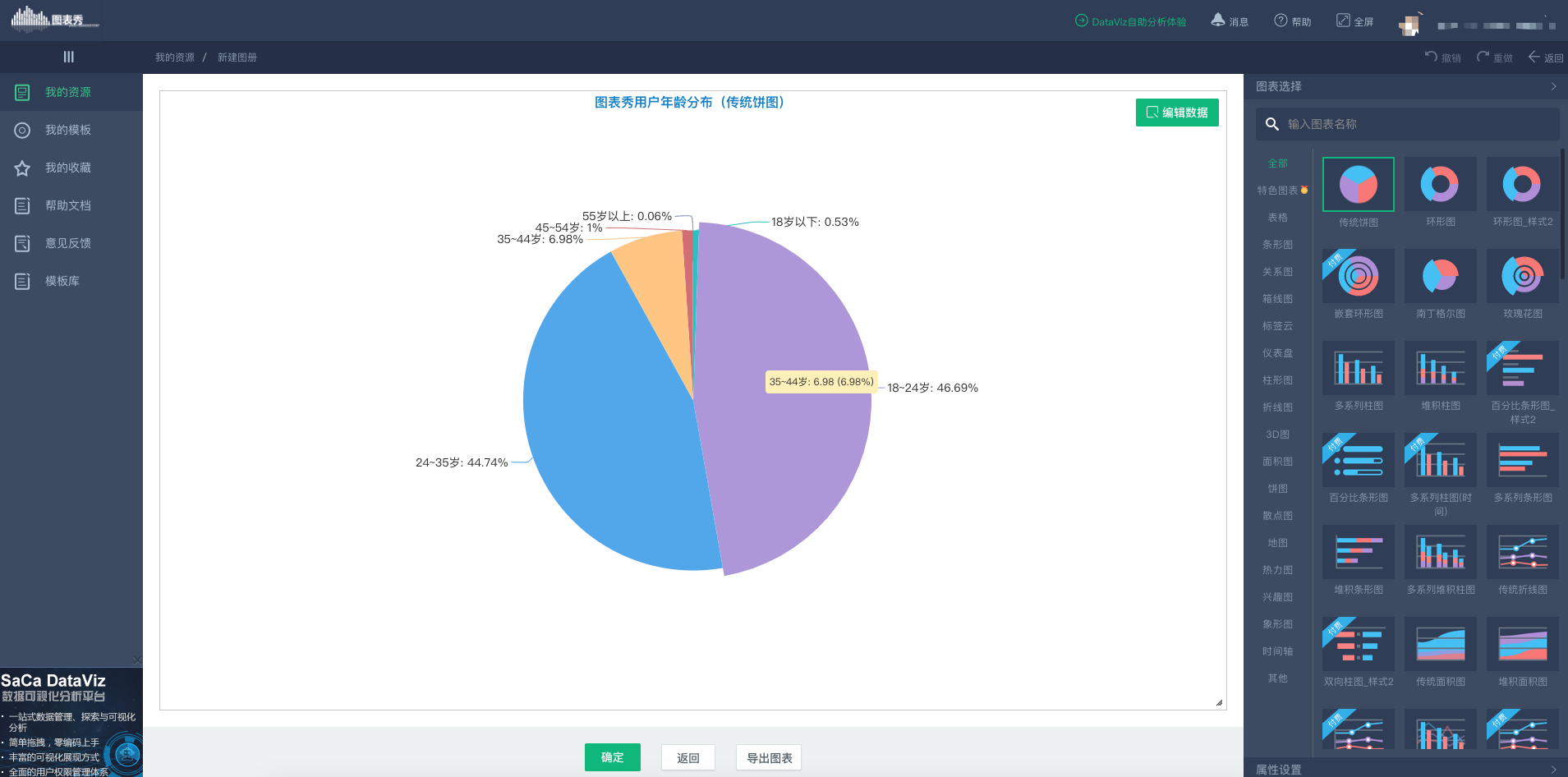Screen dimensions: 1568x777
Task: Pick the 南丁格尔图 chart icon
Action: [x=1440, y=277]
